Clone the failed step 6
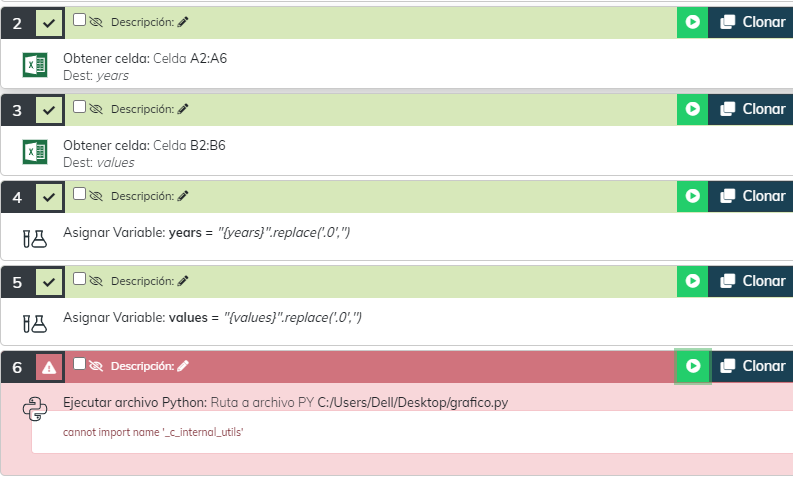Screen dimensions: 793x480 click(751, 366)
